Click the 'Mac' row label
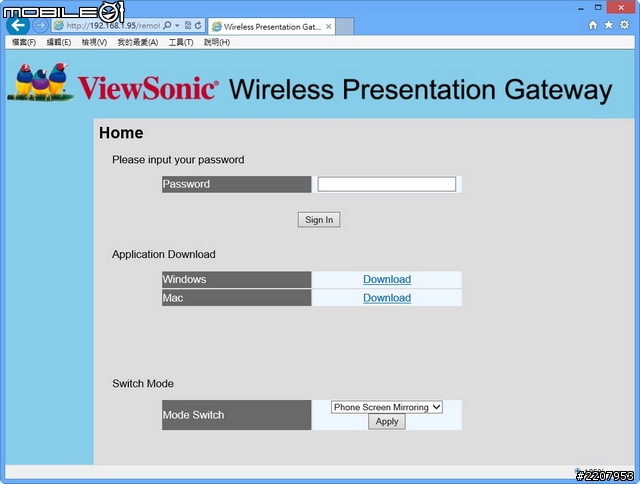Viewport: 640px width, 484px height. click(237, 298)
